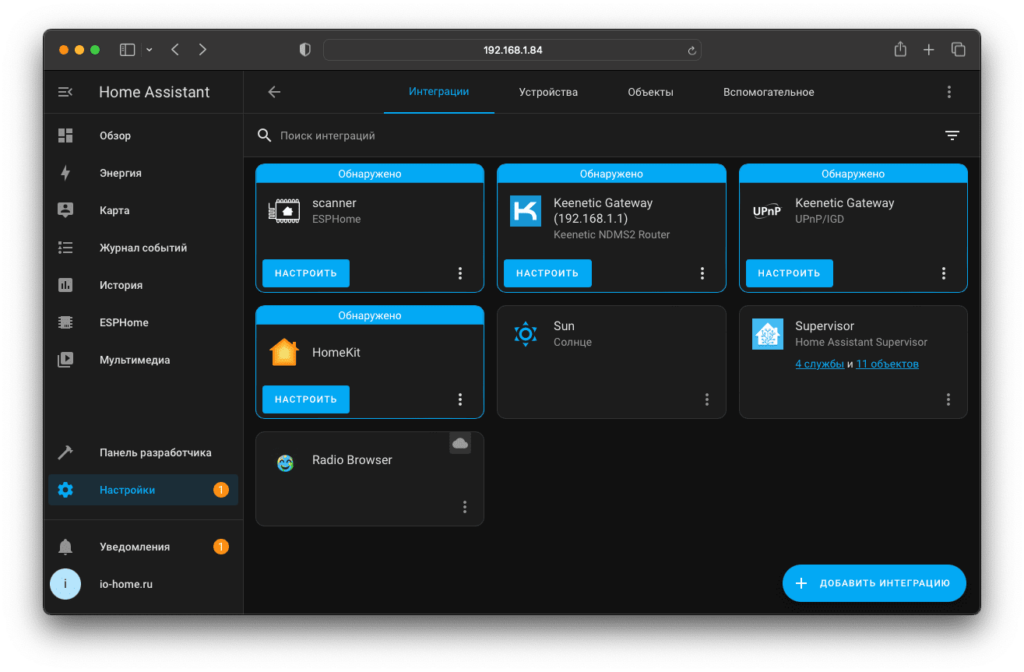Open the 11 объектов link
Image resolution: width=1024 pixels, height=672 pixels.
tap(887, 364)
